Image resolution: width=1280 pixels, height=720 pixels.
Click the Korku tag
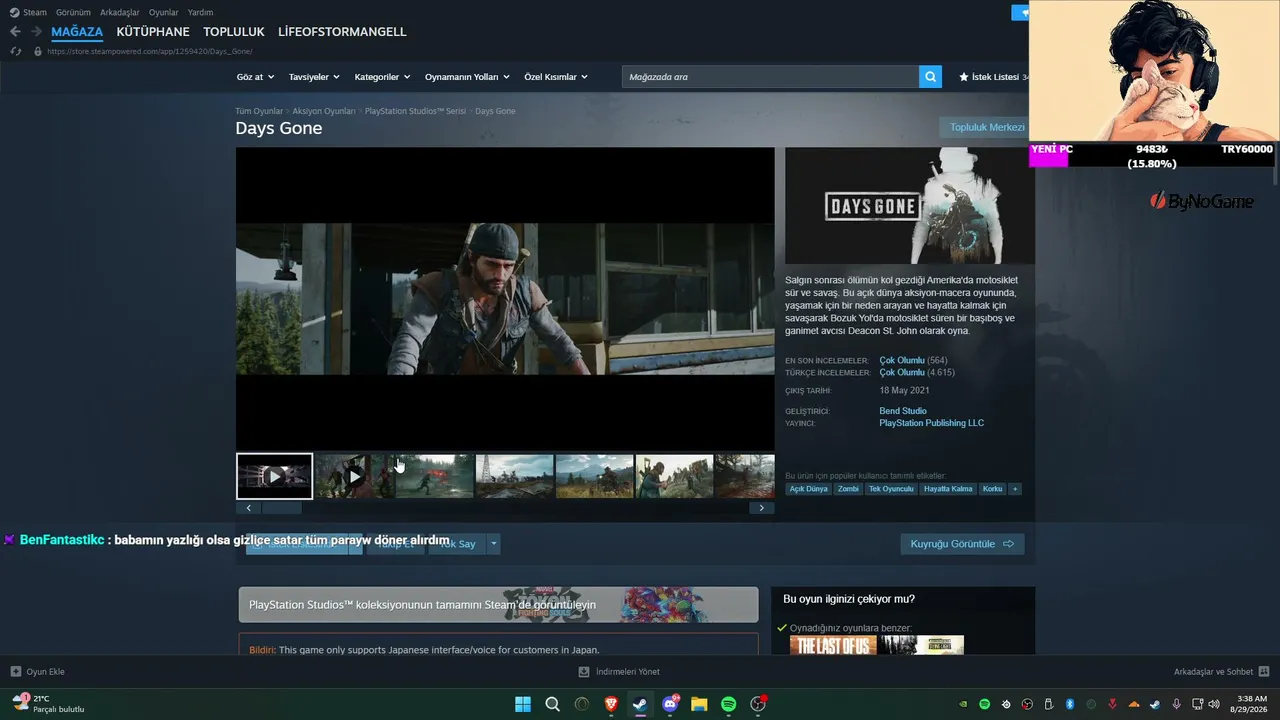click(992, 489)
